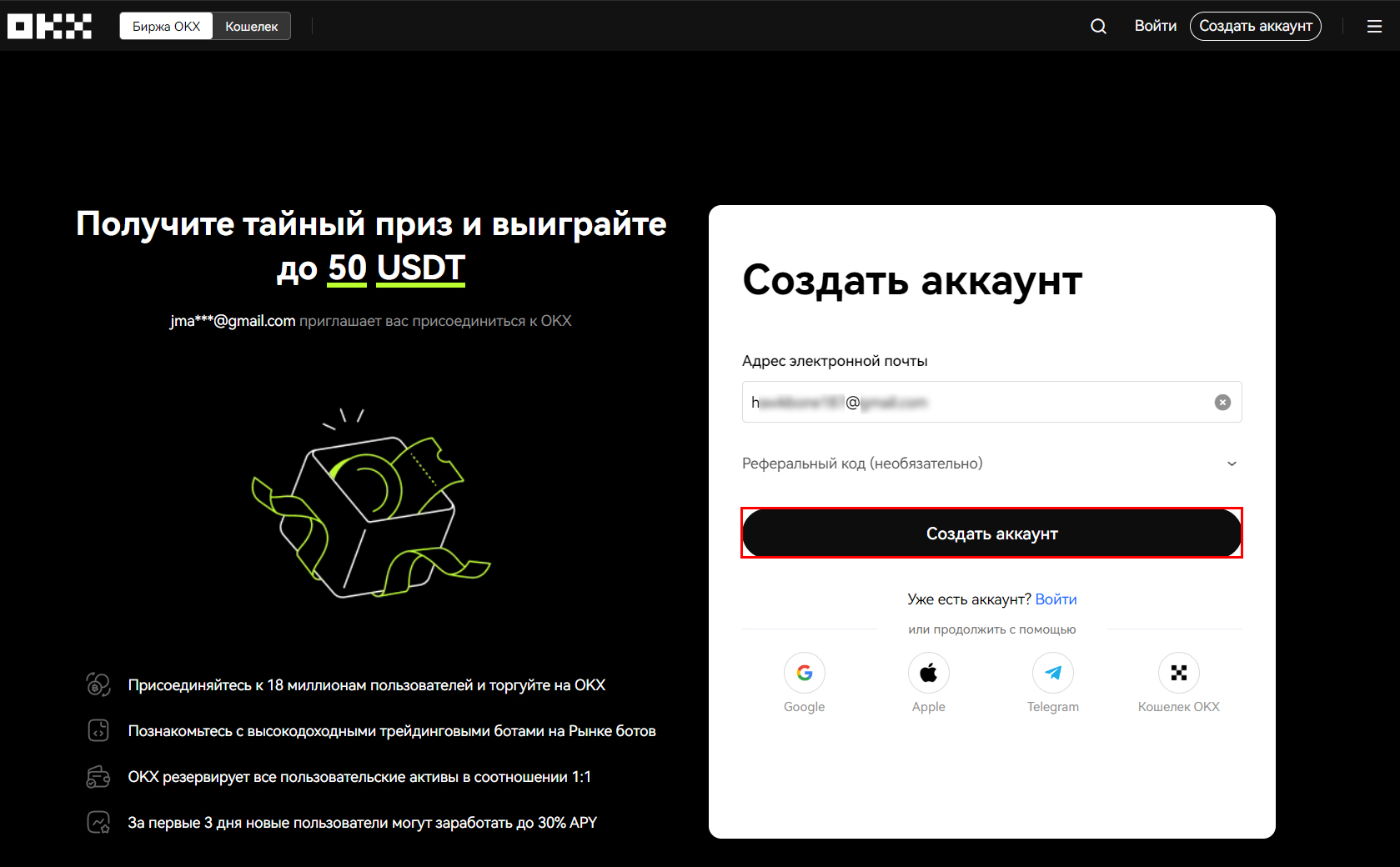Viewport: 1400px width, 867px height.
Task: Clear the email field with X icon
Action: 1222,402
